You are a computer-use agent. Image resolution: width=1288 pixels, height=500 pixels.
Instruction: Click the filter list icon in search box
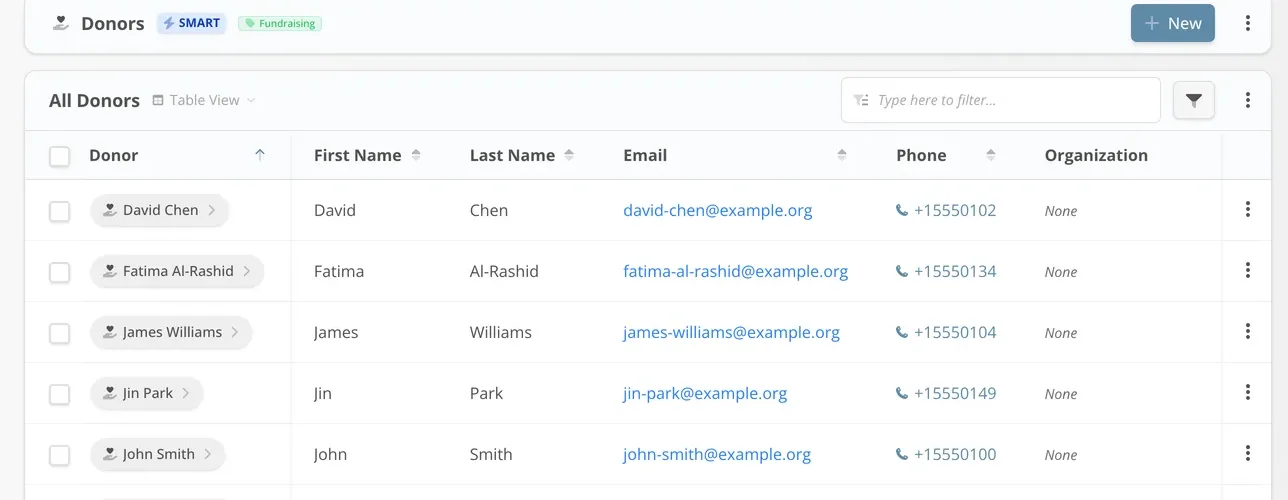(x=861, y=100)
